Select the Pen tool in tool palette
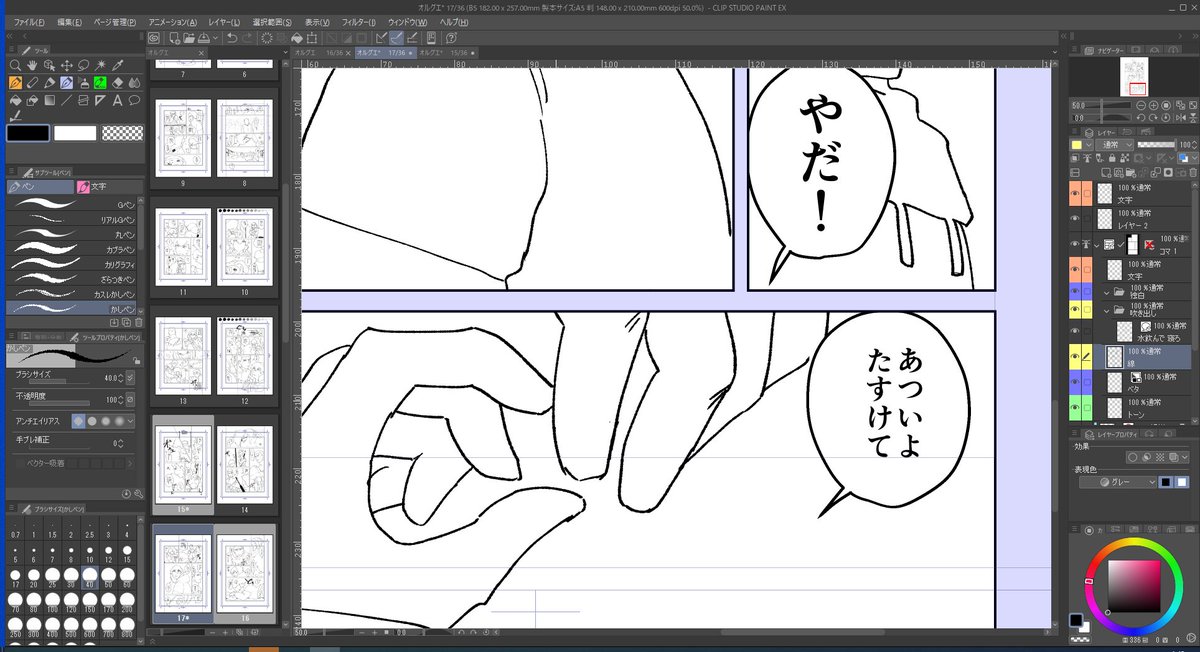1200x652 pixels. click(15, 83)
